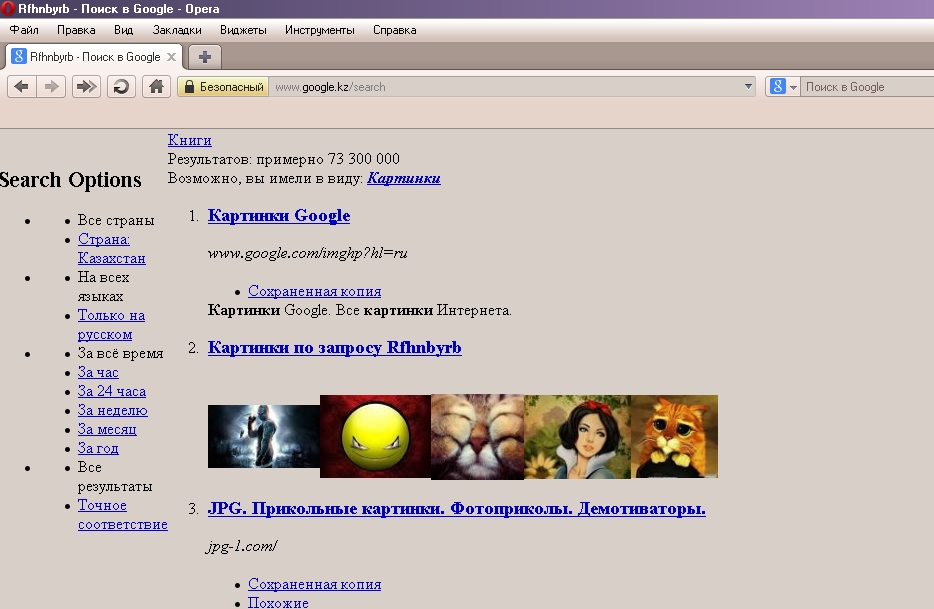The height and width of the screenshot is (609, 934).
Task: Open the address bar history dropdown
Action: pos(748,87)
